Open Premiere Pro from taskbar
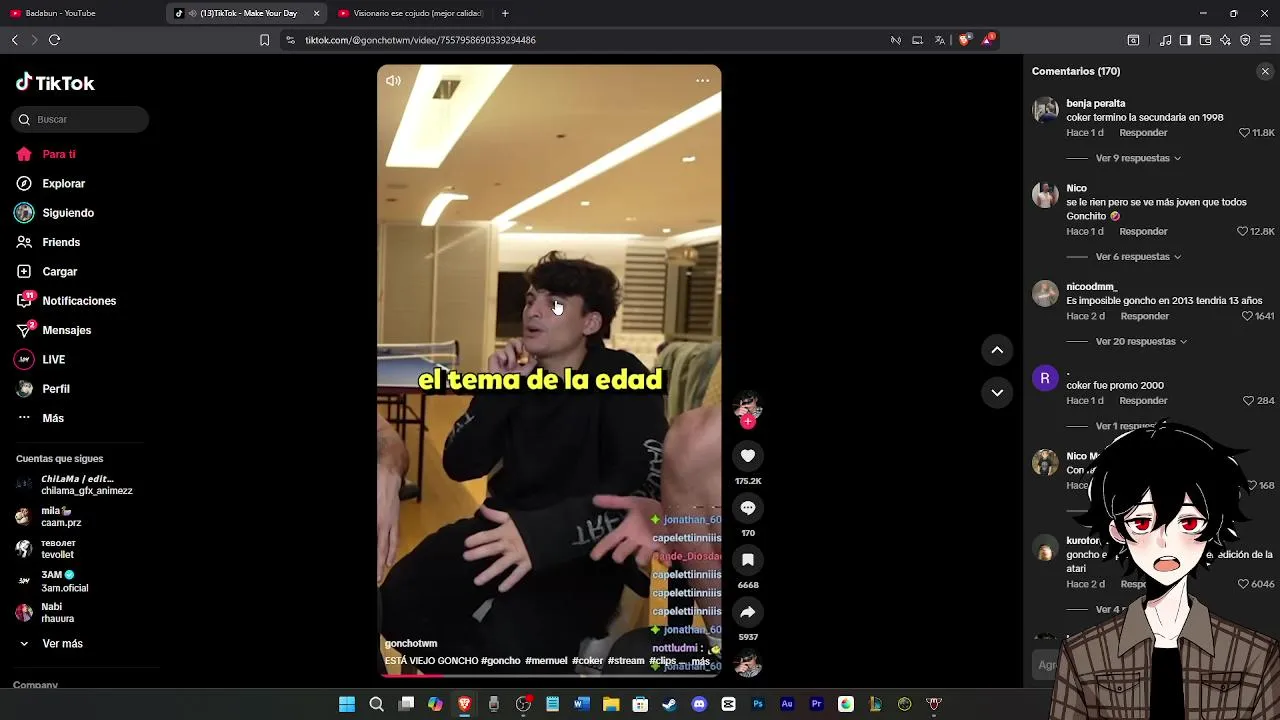 [x=816, y=704]
